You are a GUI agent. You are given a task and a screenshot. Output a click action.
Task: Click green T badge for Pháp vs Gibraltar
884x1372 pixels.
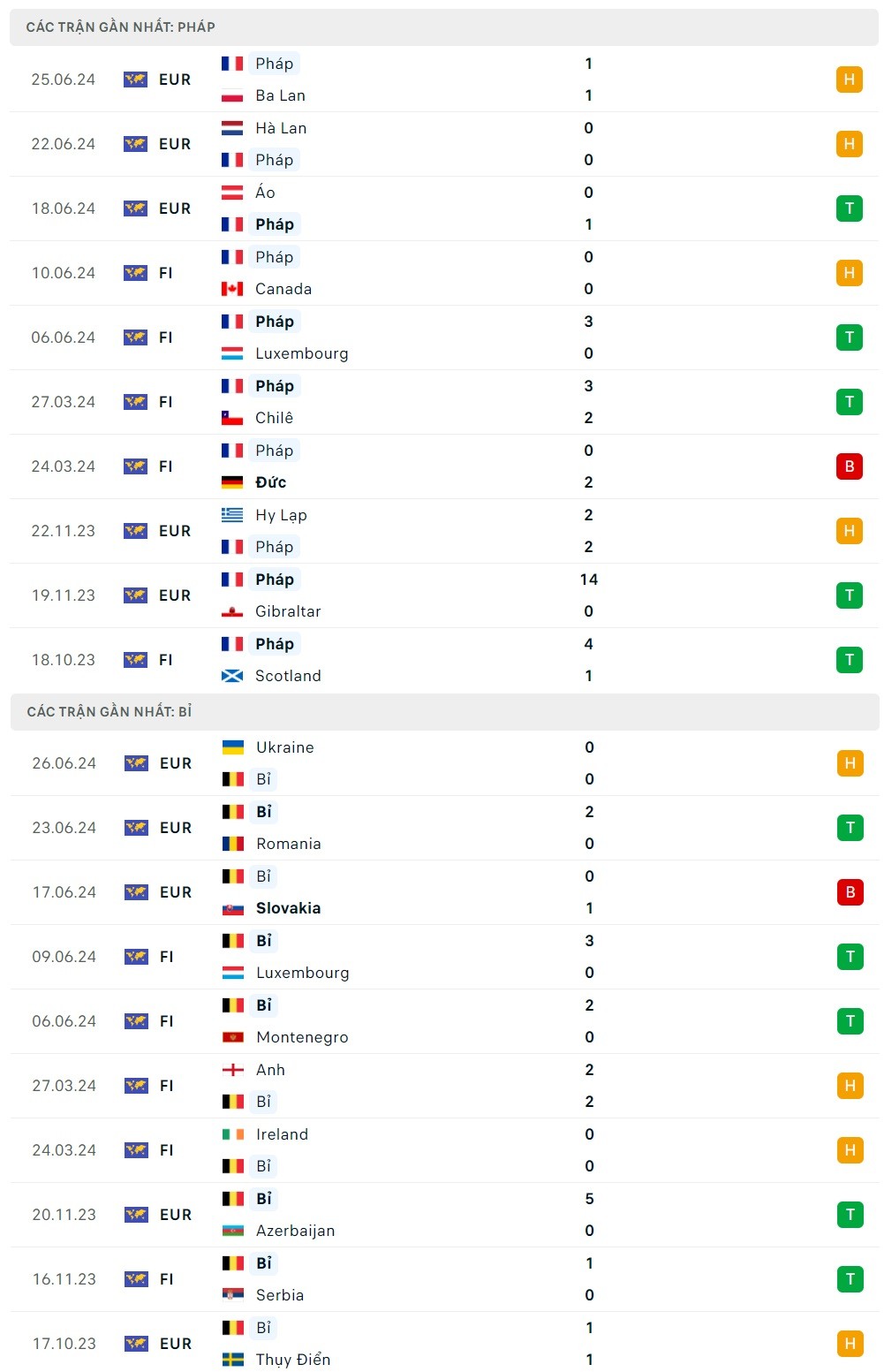click(849, 595)
